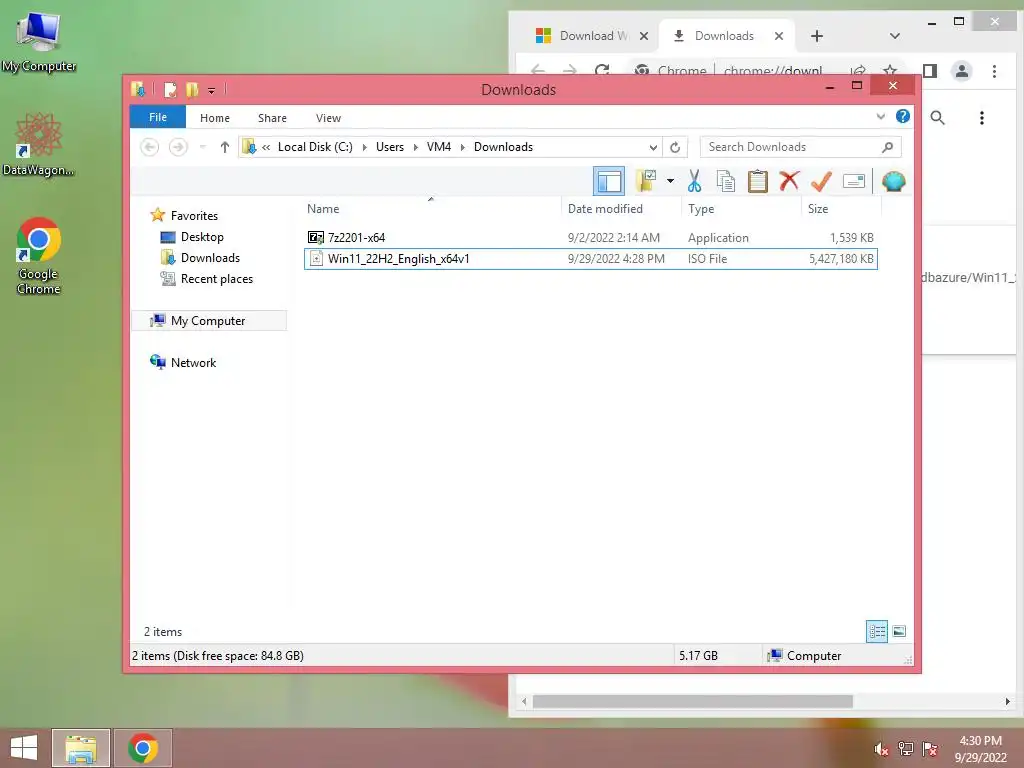Select My Computer in navigation pane

[x=208, y=321]
